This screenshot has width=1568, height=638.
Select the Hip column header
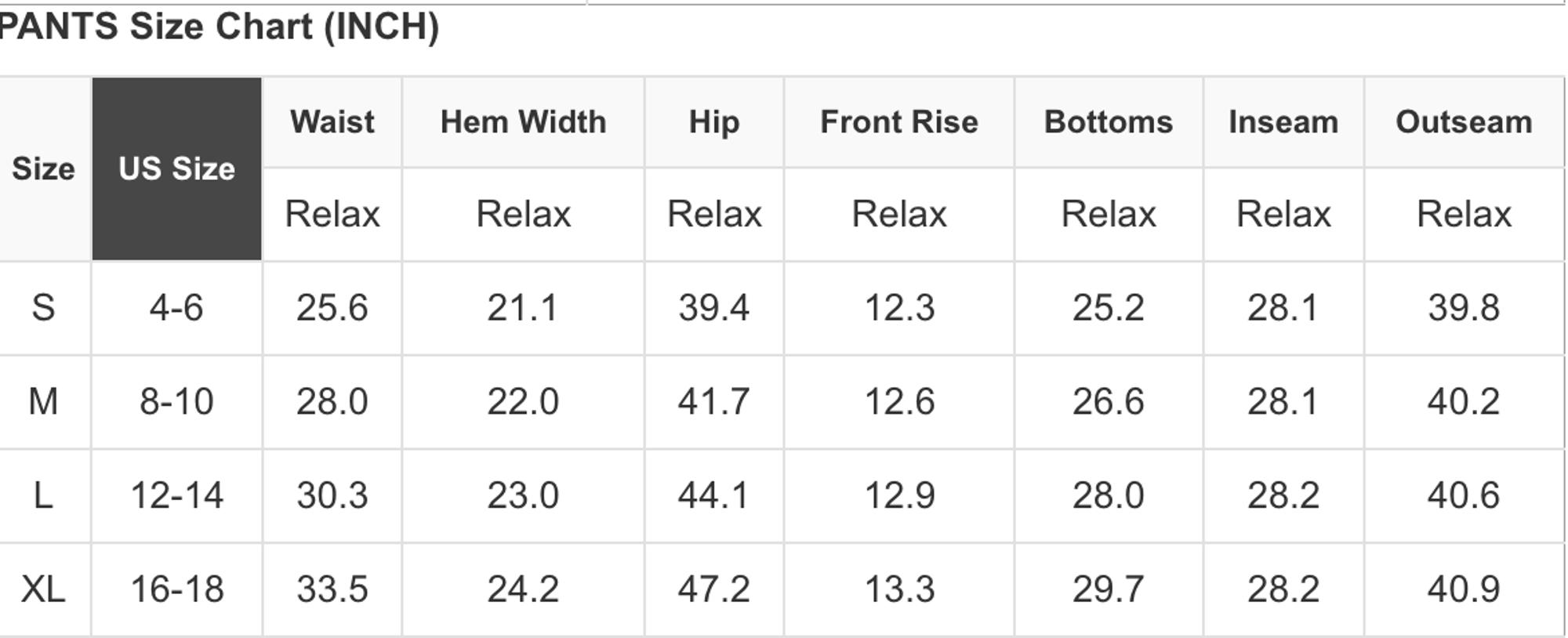(713, 122)
